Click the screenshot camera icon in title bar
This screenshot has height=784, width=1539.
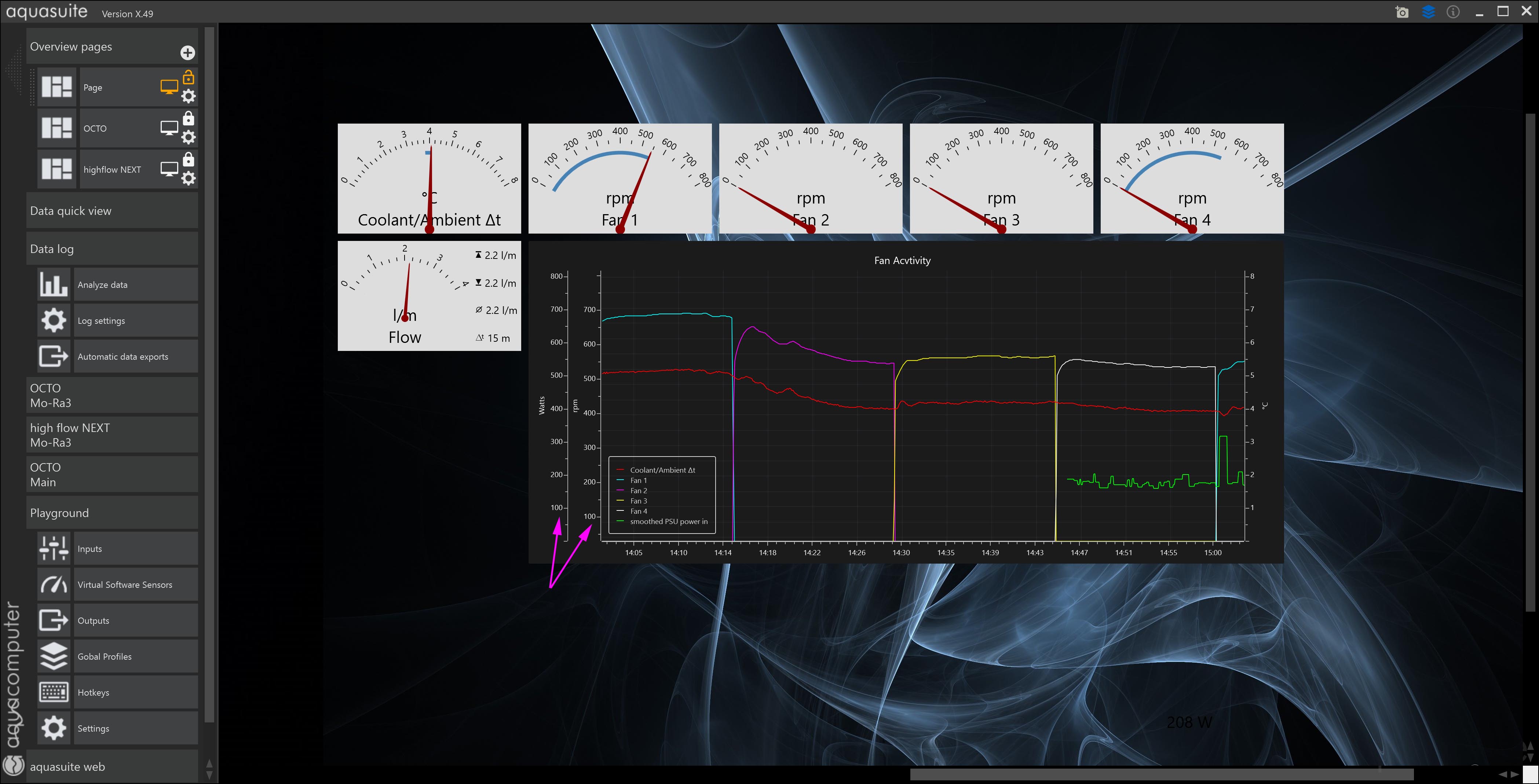click(x=1401, y=12)
